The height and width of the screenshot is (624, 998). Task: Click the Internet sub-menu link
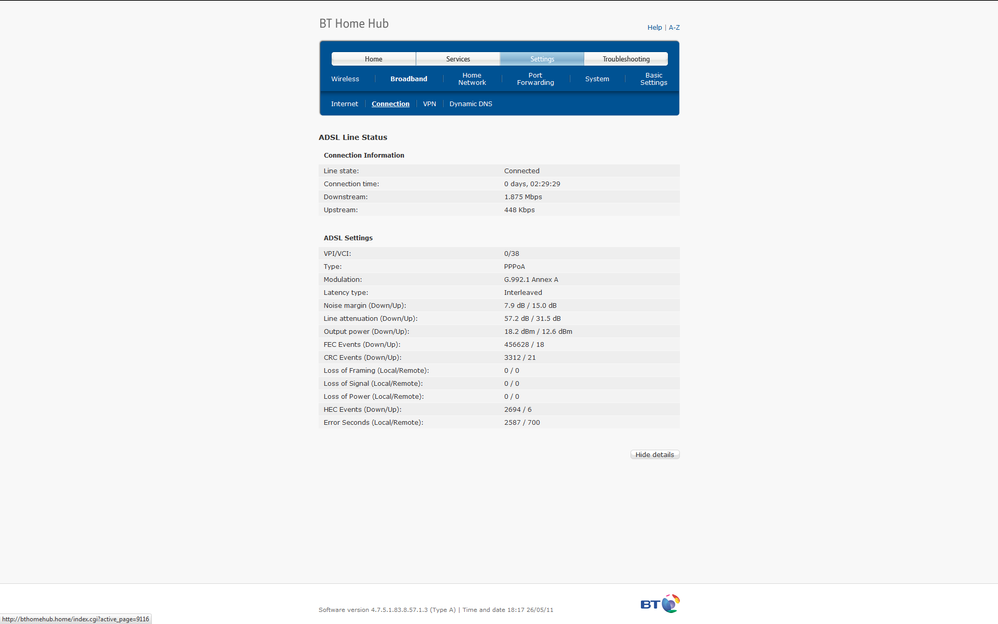pos(344,104)
